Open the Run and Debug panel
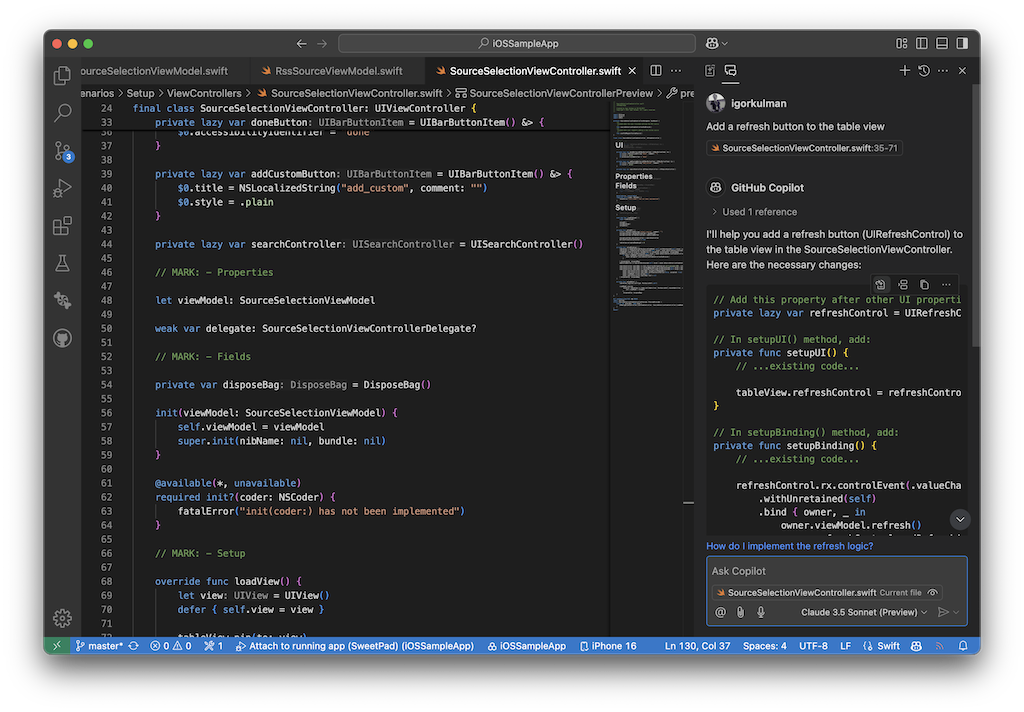This screenshot has width=1024, height=712. 62,187
